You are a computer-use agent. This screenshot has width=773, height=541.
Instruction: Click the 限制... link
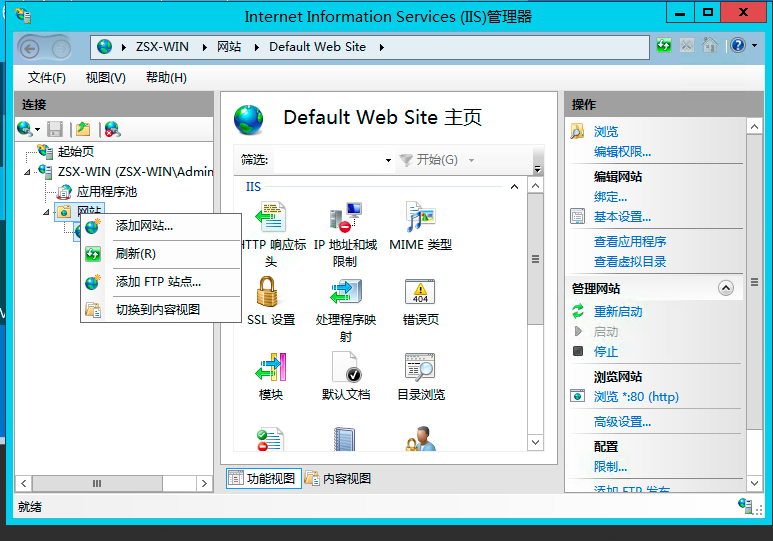tap(610, 467)
